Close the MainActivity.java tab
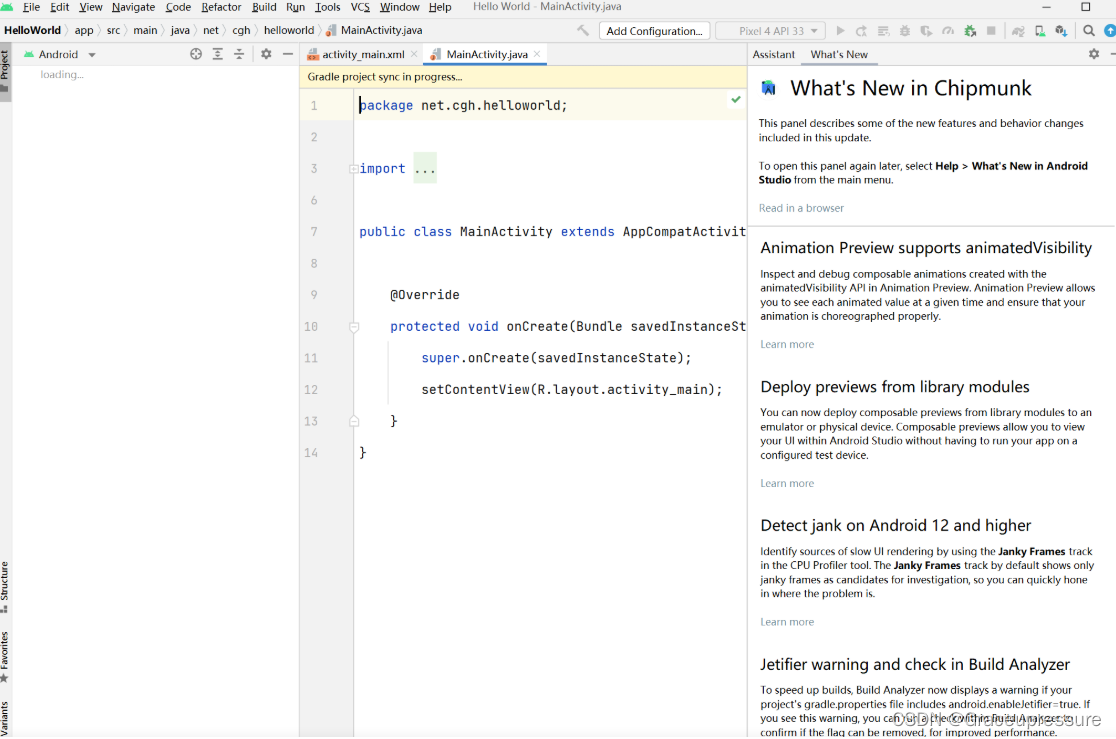 coord(537,54)
